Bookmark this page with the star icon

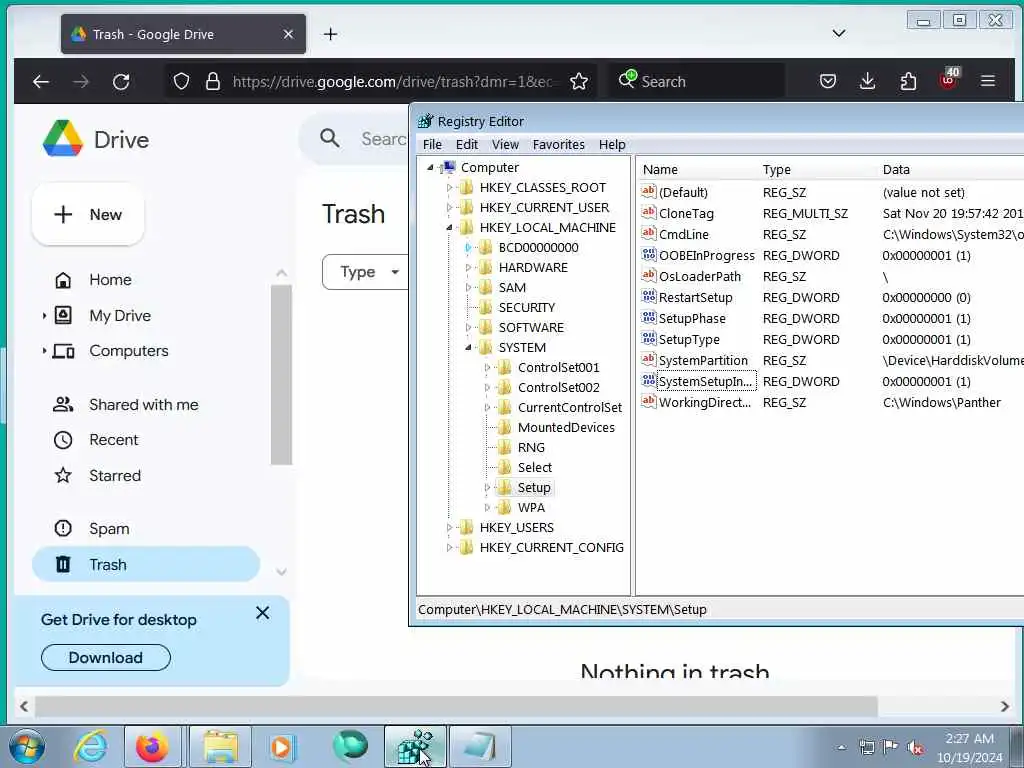(579, 82)
